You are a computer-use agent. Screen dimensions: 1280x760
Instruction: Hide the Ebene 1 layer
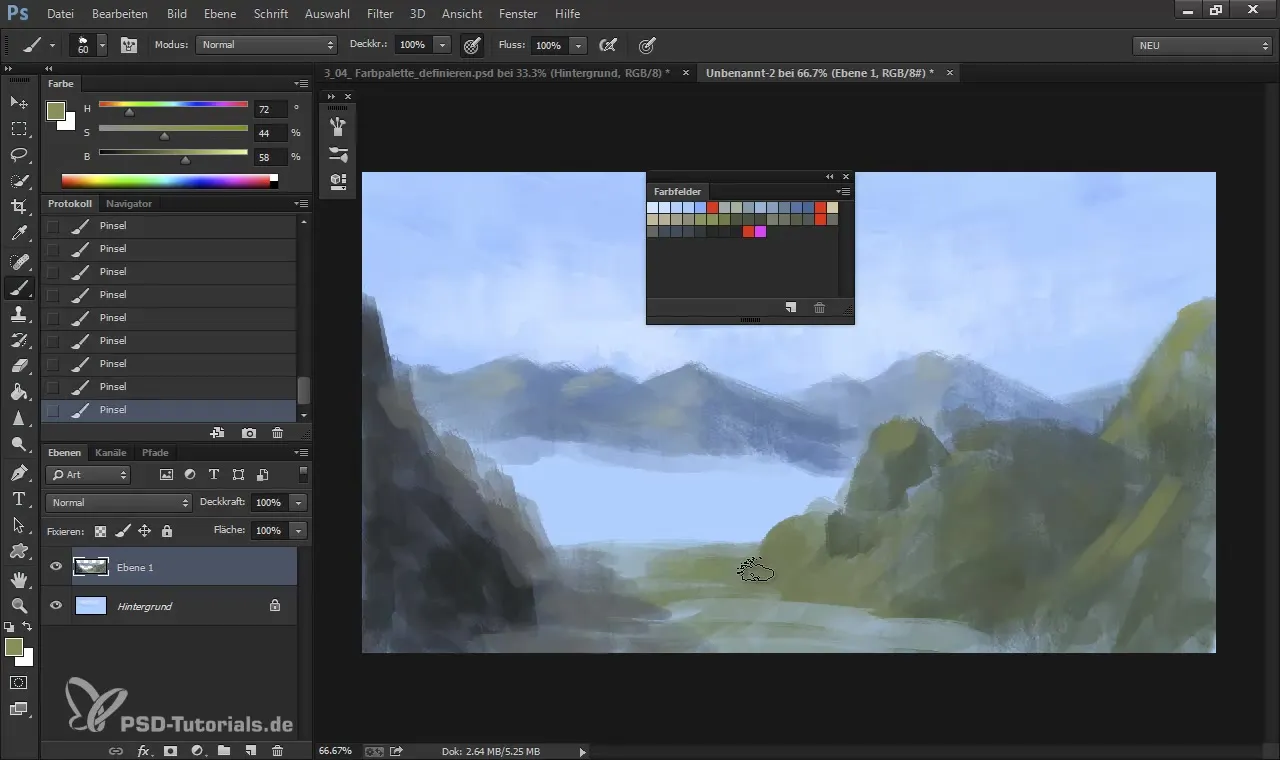[x=56, y=567]
